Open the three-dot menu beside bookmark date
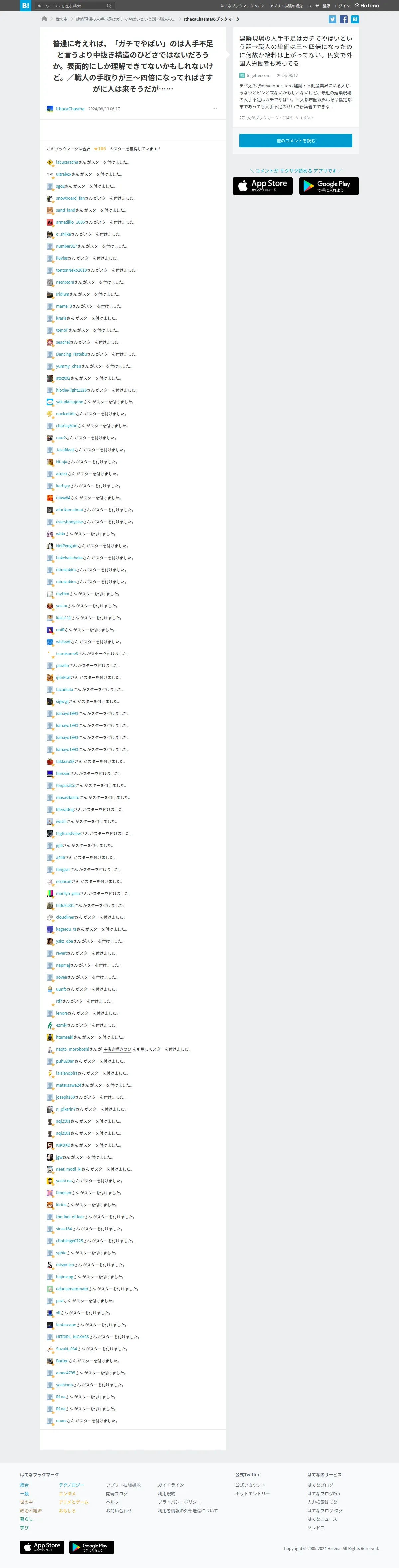Viewport: 399px width, 1568px height. pyautogui.click(x=215, y=109)
